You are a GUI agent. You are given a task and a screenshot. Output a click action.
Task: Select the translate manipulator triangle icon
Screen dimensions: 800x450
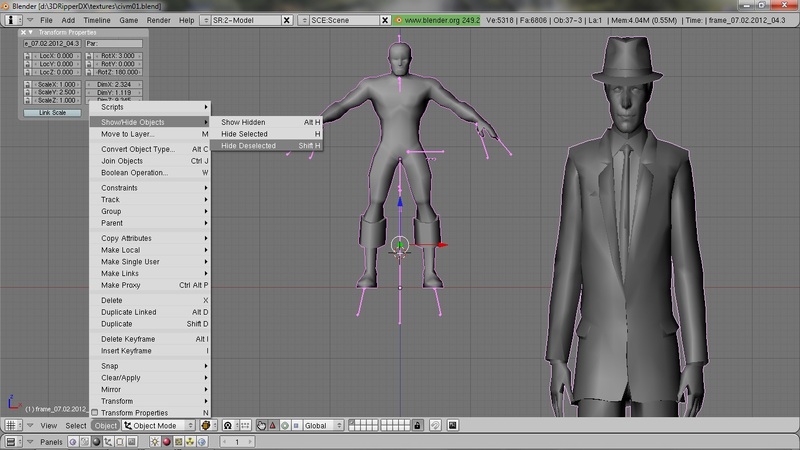272,426
